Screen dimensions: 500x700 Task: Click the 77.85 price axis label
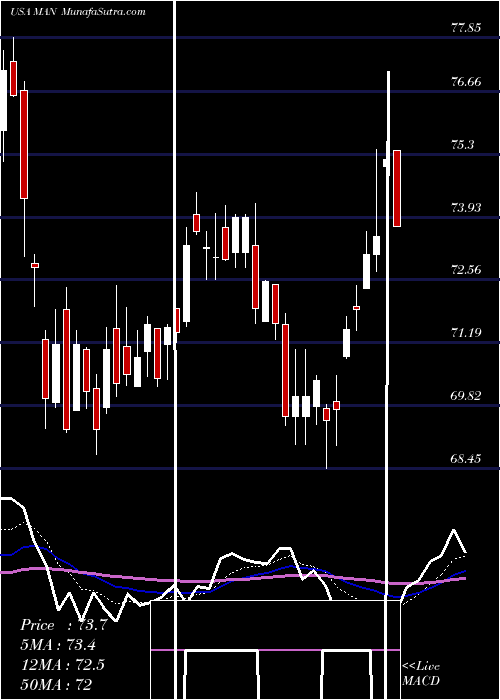(x=466, y=28)
